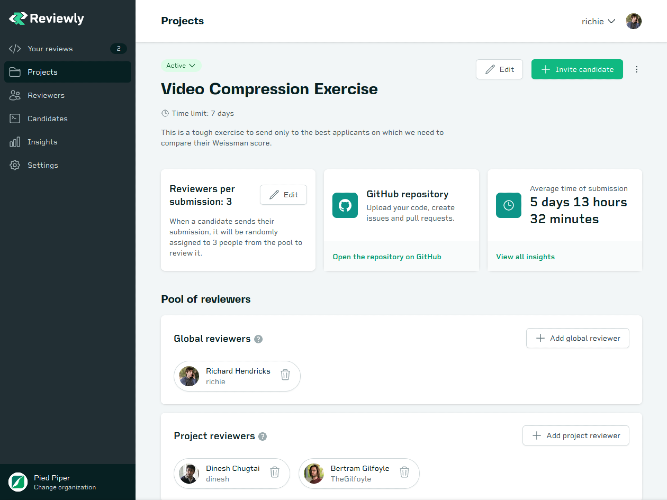
Task: Open the Reviewers section
Action: pos(68,95)
